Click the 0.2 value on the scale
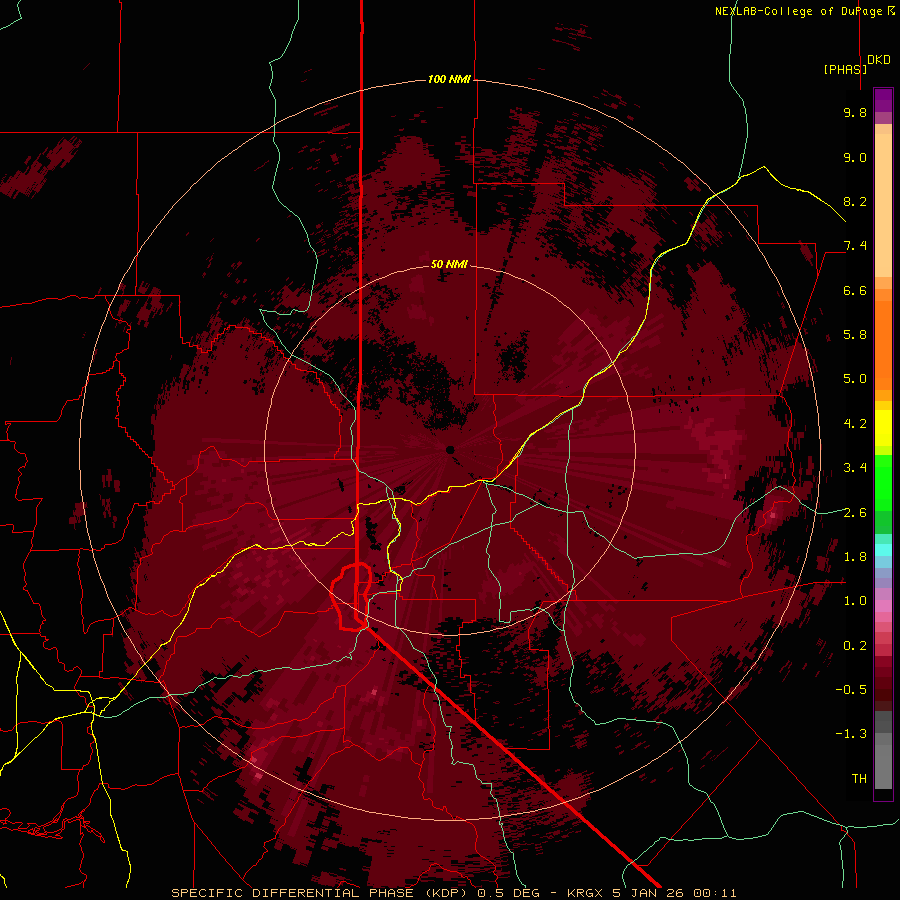The height and width of the screenshot is (900, 900). coord(855,646)
